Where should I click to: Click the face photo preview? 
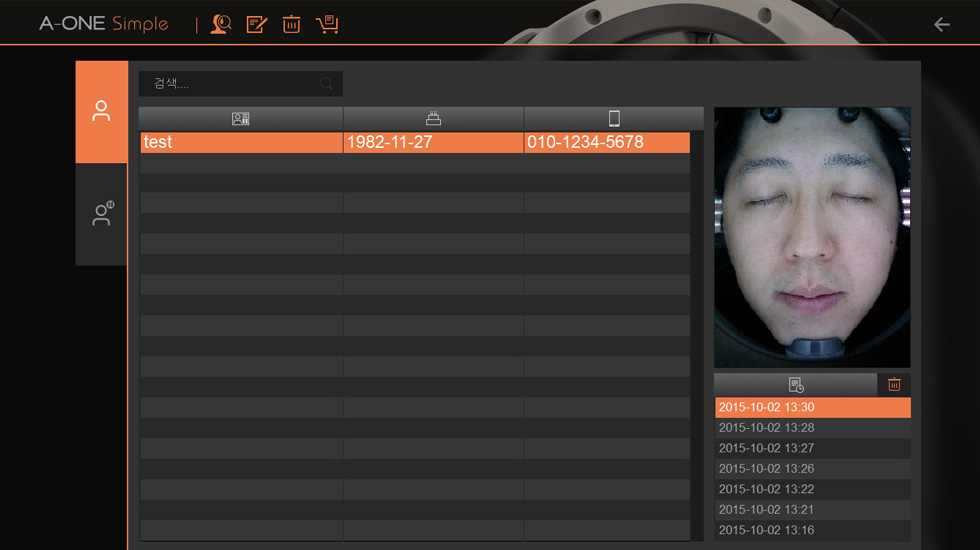click(x=812, y=237)
